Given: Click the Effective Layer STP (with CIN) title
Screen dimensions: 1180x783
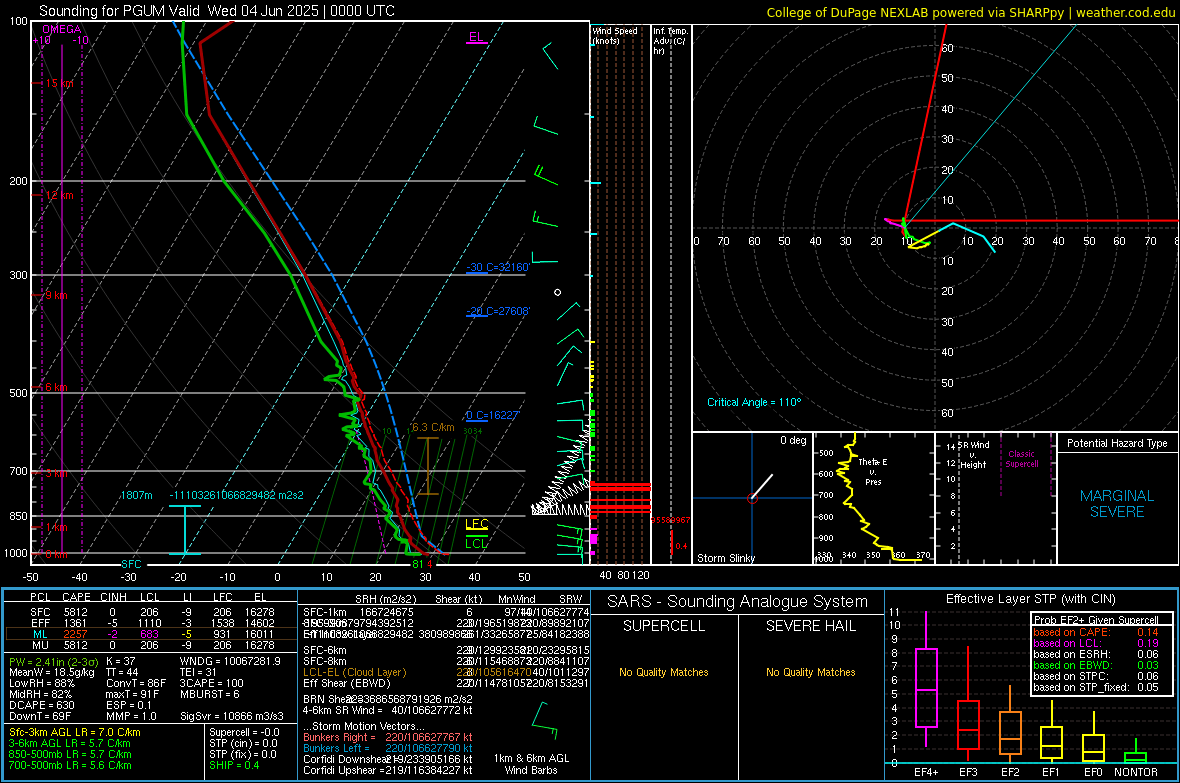Looking at the screenshot, I should [x=1031, y=599].
